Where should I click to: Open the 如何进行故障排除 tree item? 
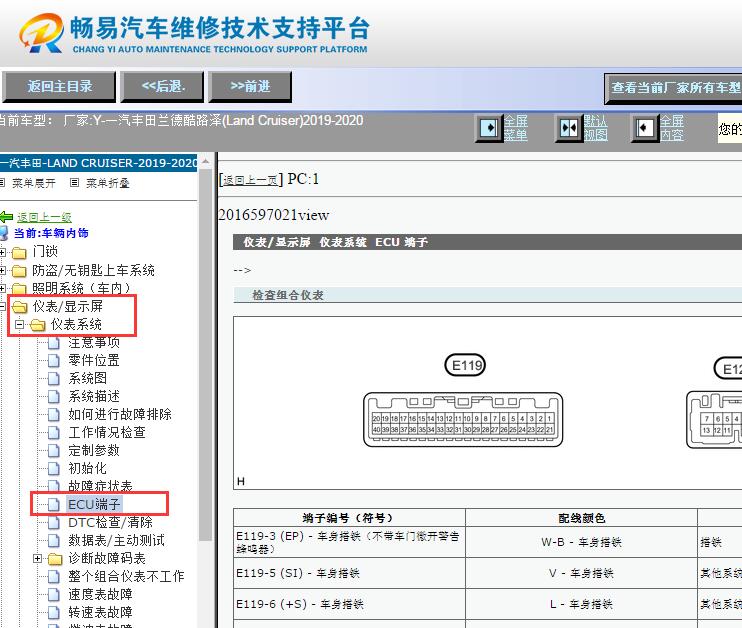(120, 415)
